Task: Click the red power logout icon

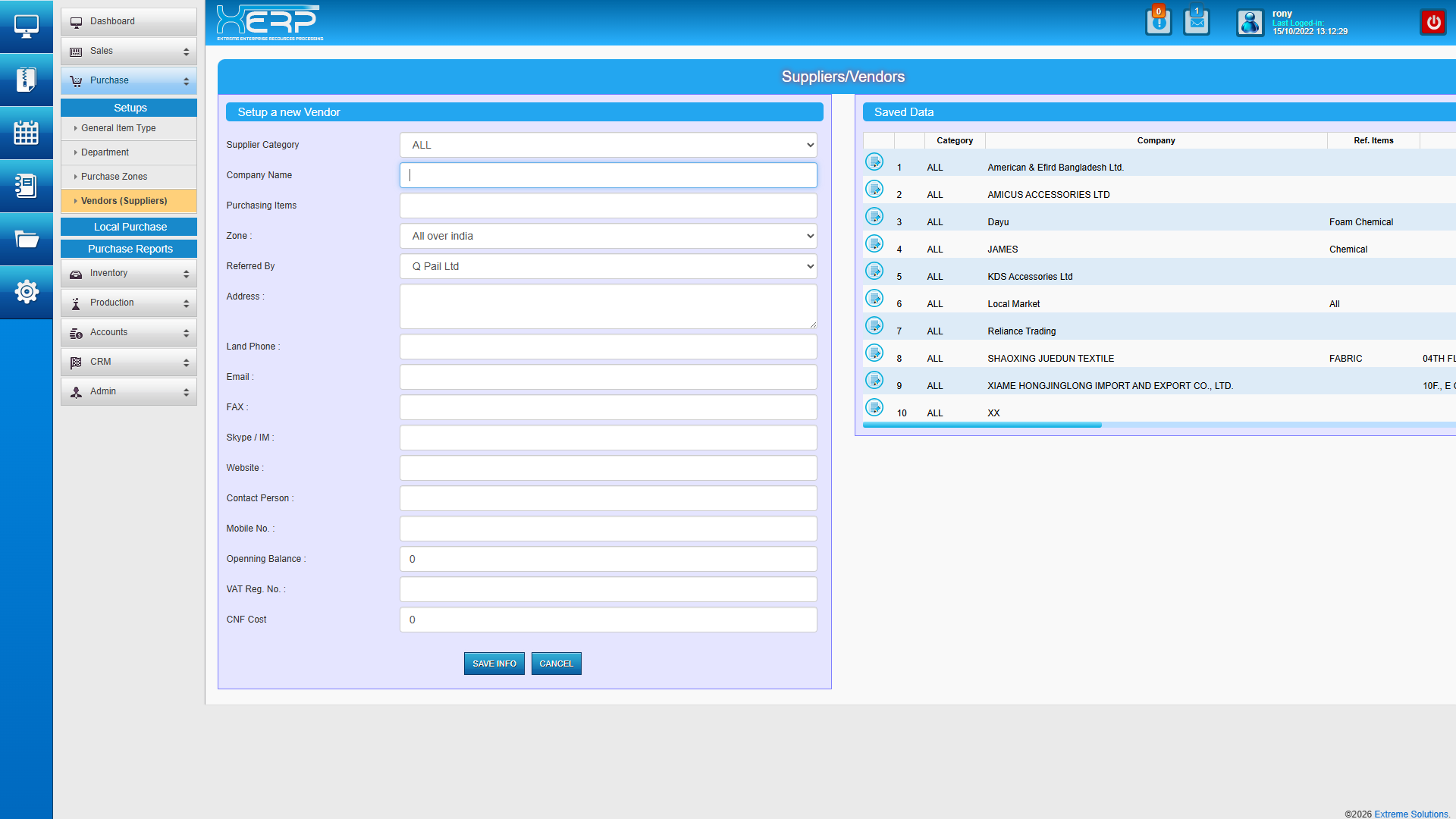Action: [1433, 22]
